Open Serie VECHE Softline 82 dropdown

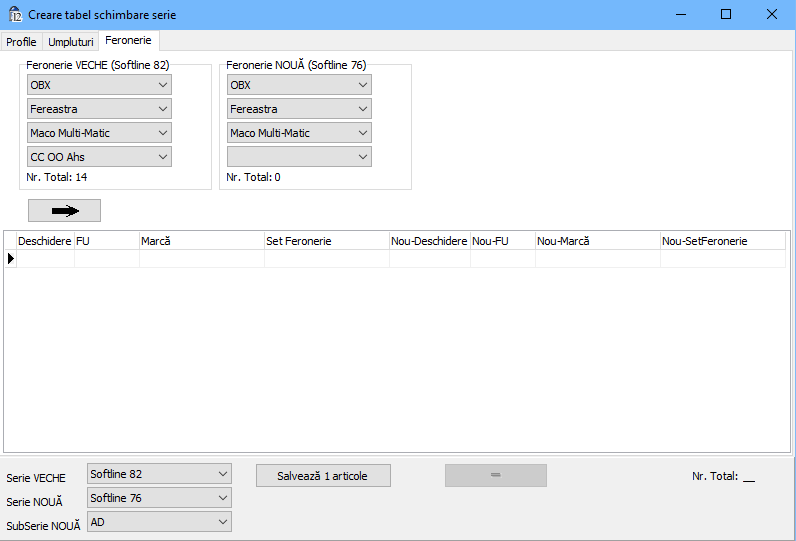159,474
